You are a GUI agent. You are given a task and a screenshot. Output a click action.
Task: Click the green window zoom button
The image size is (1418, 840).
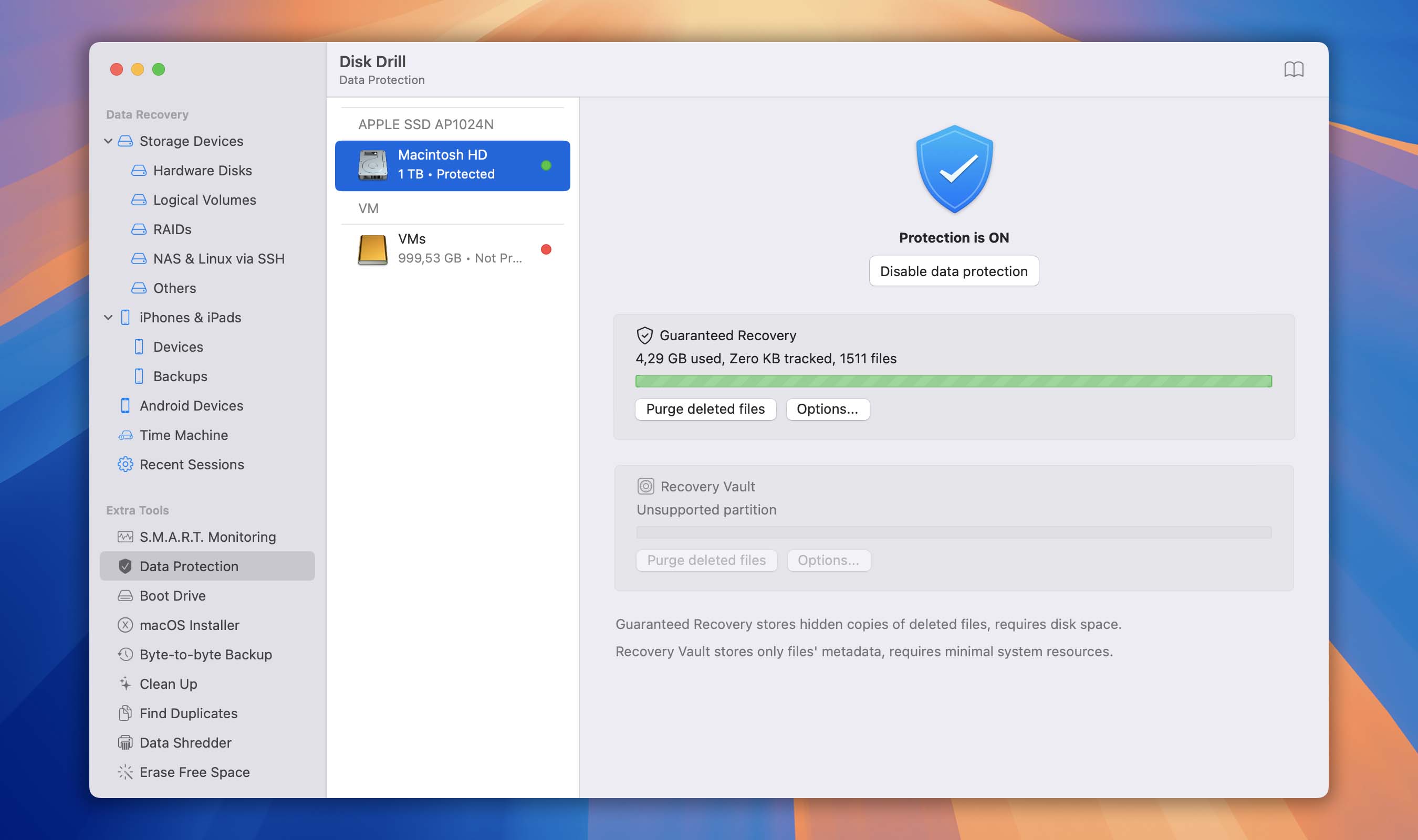point(159,69)
